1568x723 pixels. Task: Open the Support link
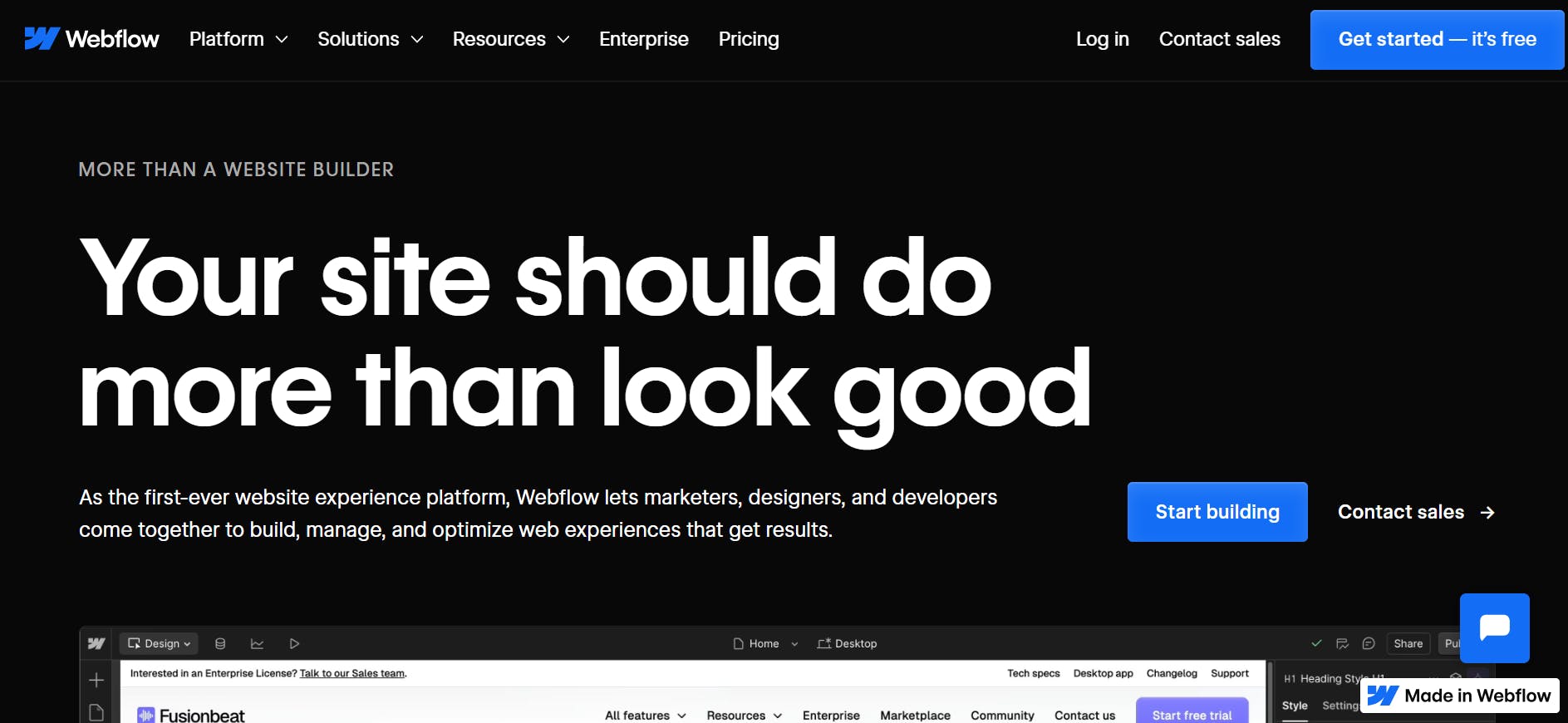click(x=1230, y=673)
